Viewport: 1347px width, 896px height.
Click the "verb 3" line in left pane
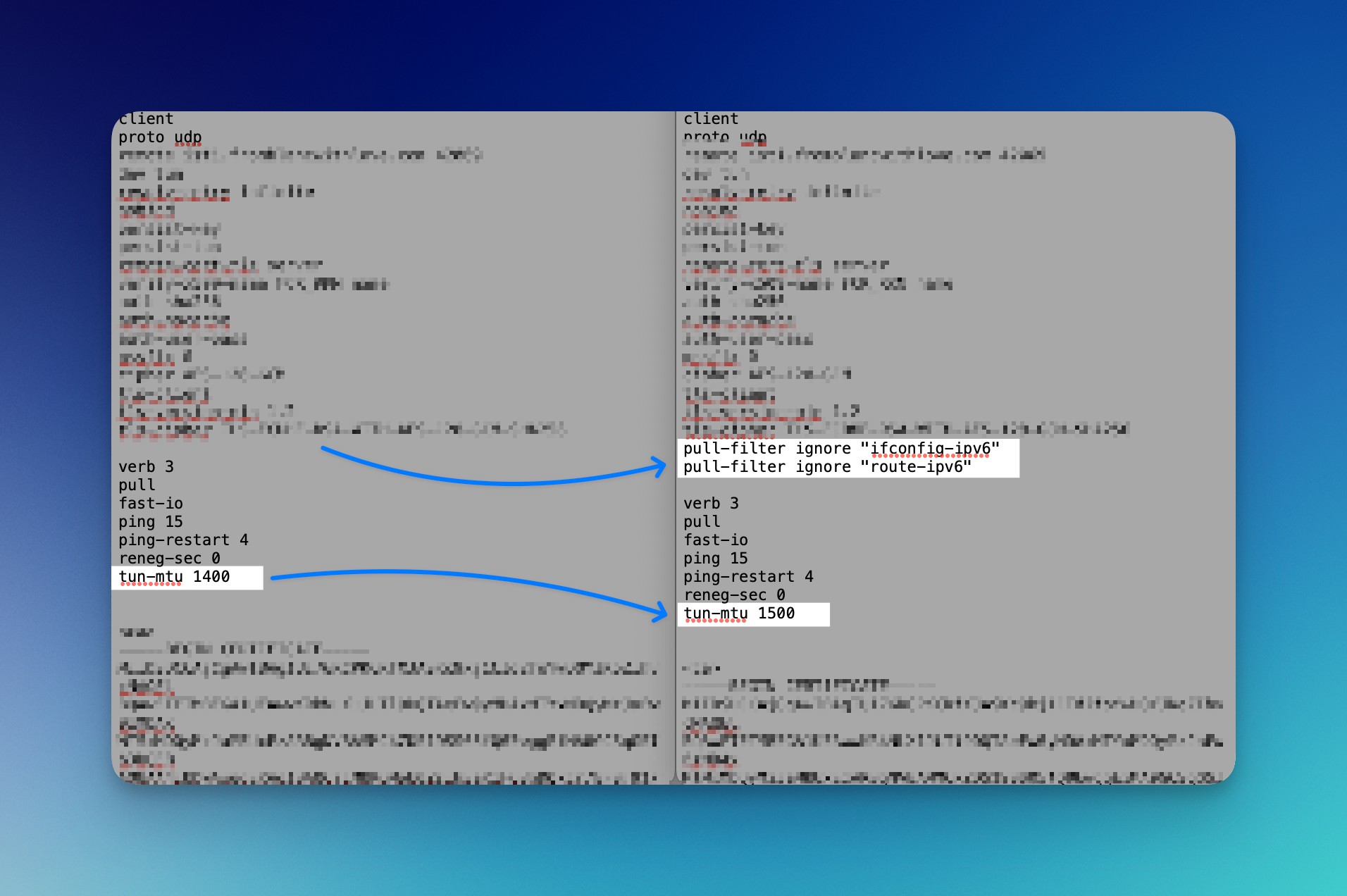click(x=146, y=467)
